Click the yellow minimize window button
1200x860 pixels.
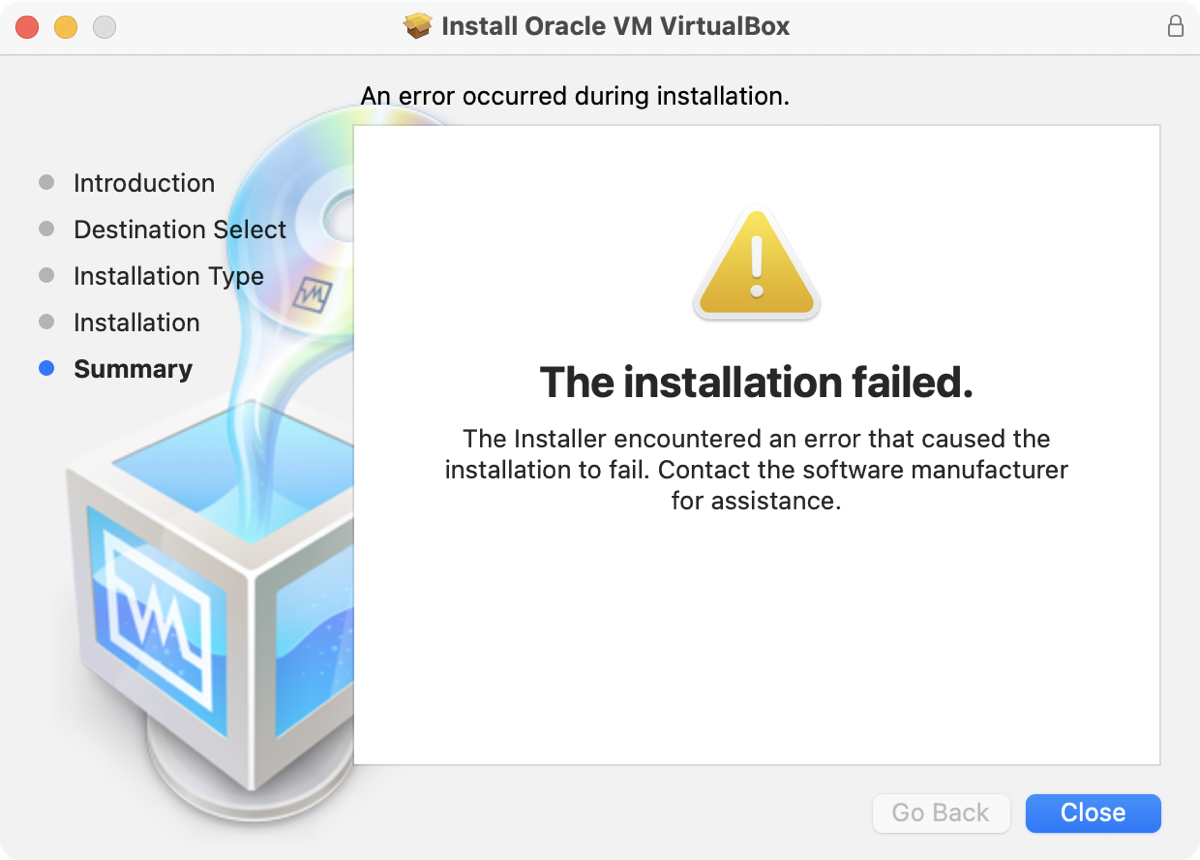[66, 27]
